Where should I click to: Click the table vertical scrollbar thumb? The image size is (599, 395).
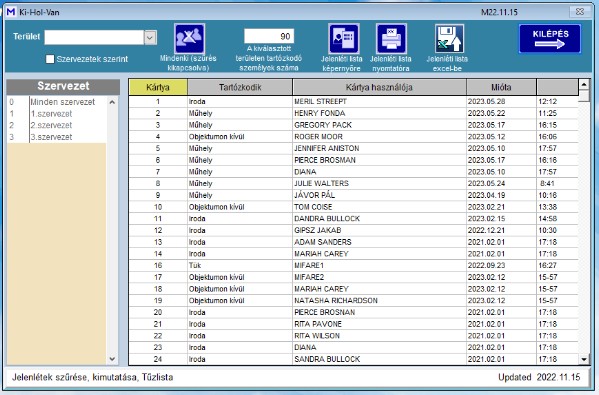584,96
